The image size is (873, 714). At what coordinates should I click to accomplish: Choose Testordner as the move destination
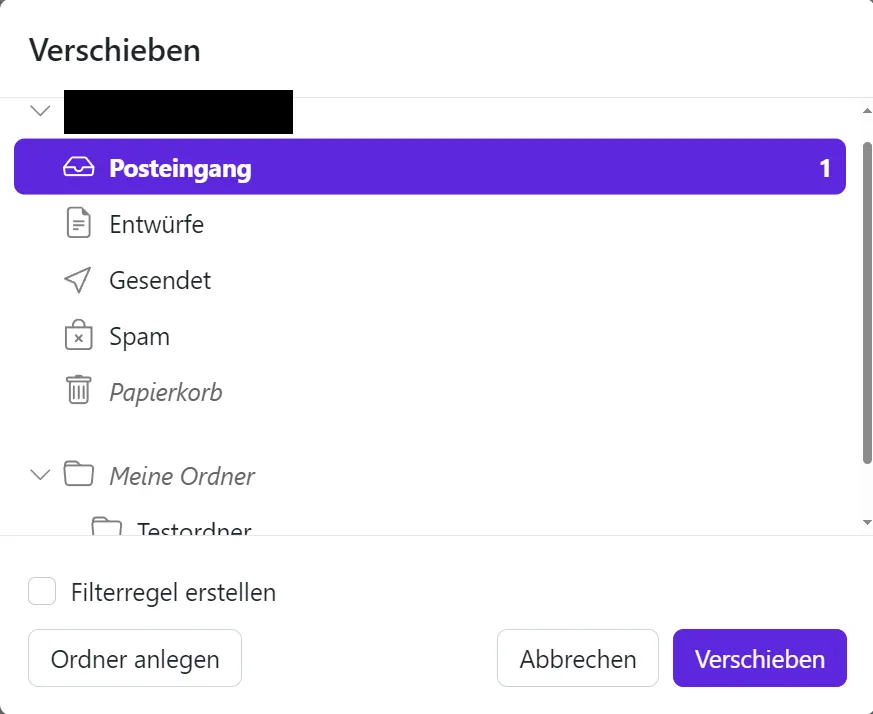coord(192,528)
